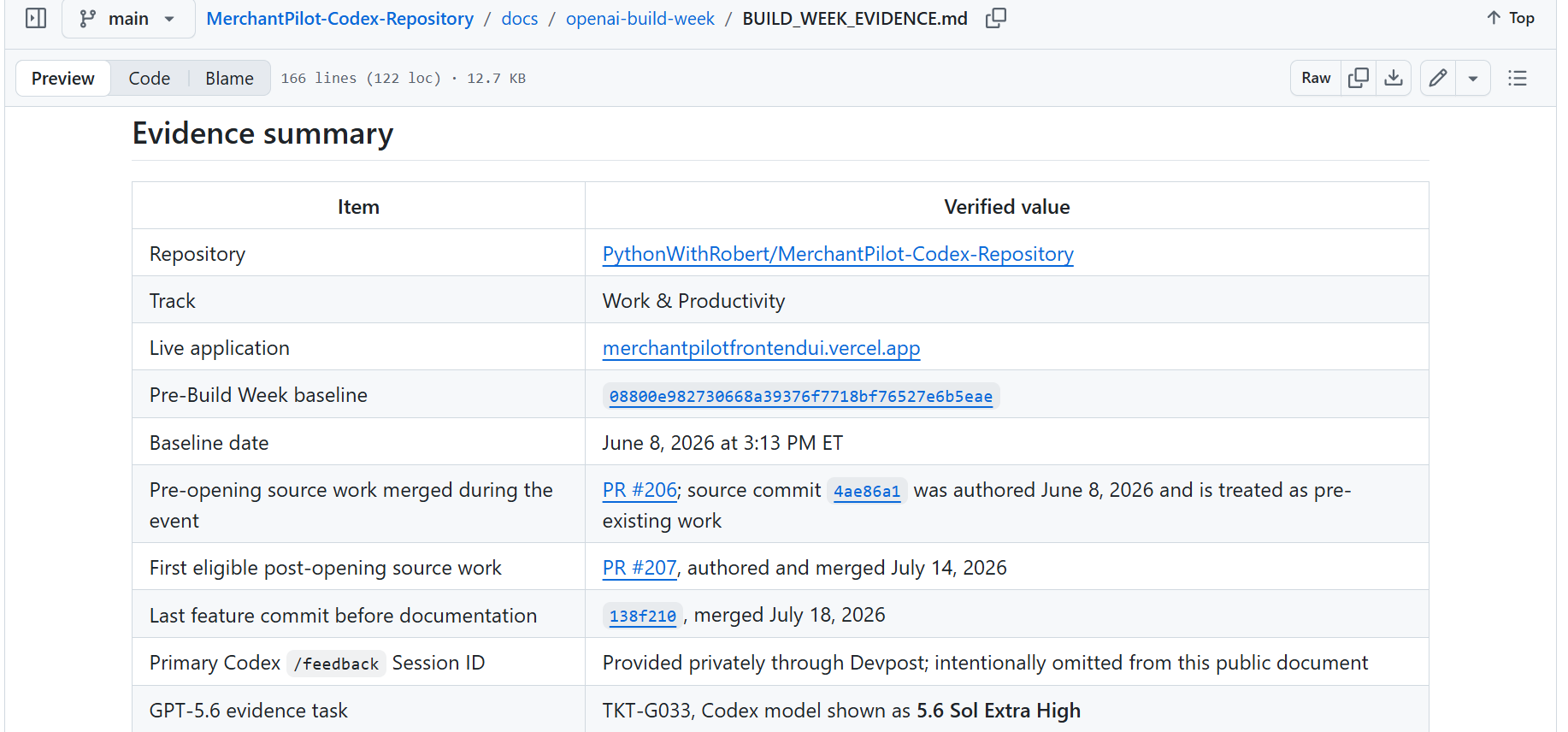Click '166 lines (122 loc)' file info
Screen dimensions: 1568x732
pyautogui.click(x=361, y=78)
